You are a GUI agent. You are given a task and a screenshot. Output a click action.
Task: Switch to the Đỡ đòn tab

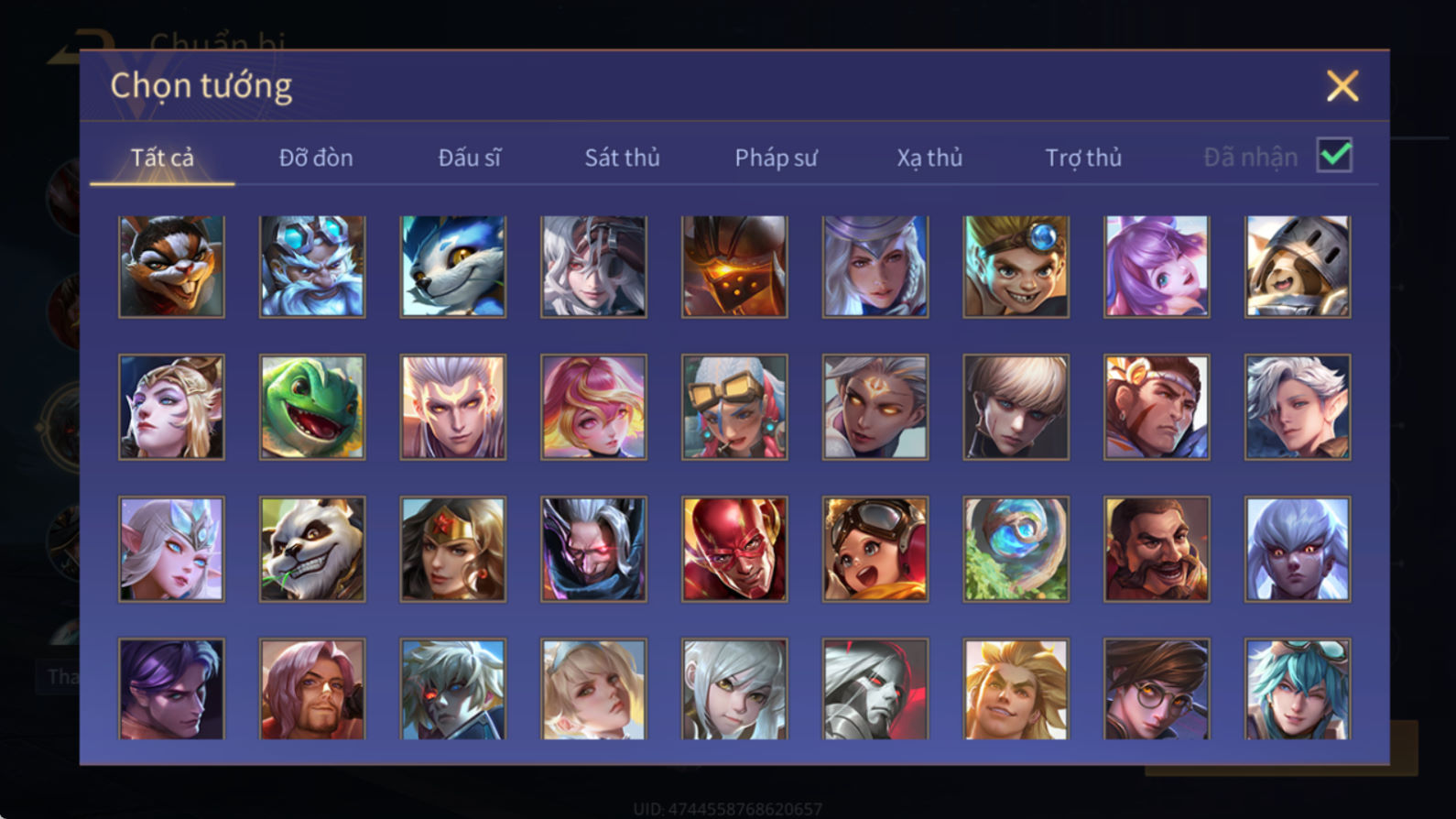316,158
